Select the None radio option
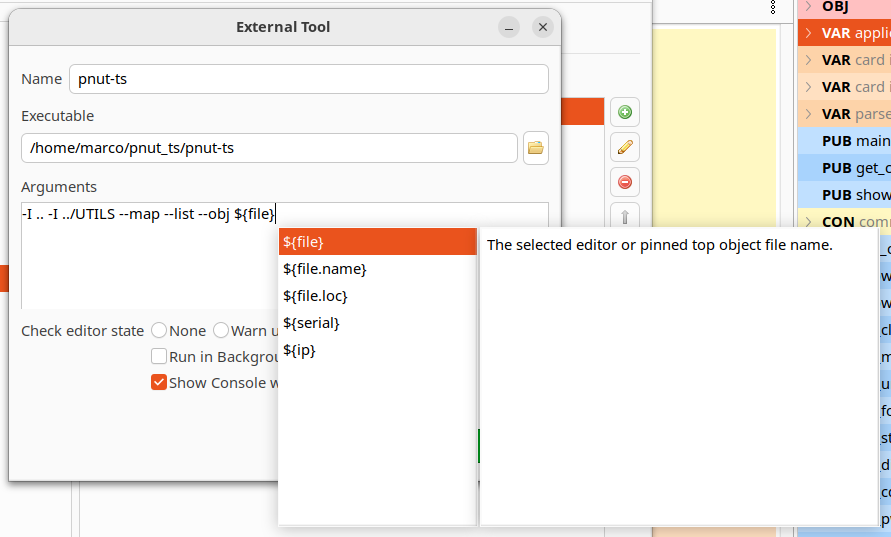 point(159,330)
